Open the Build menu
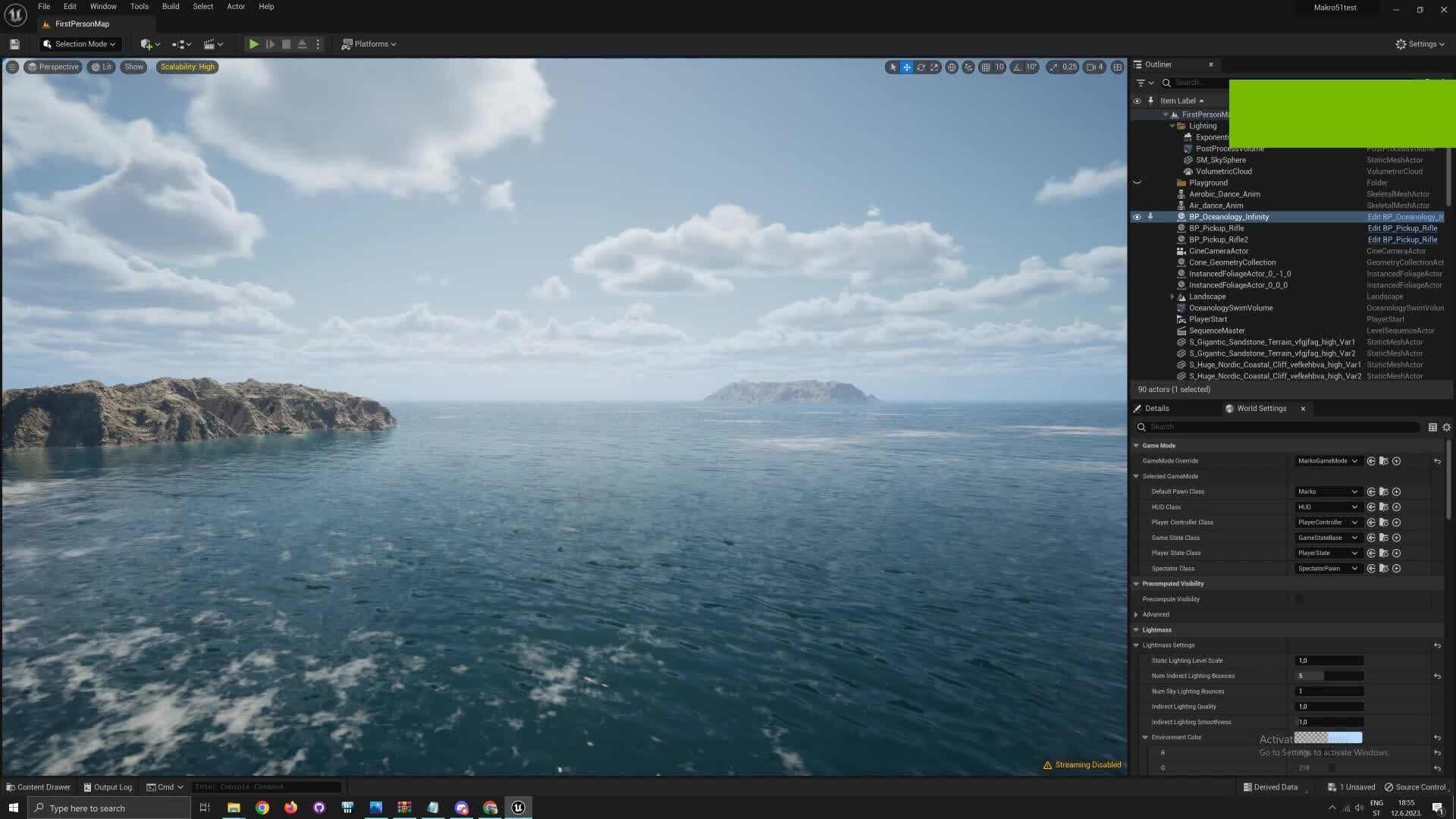Image resolution: width=1456 pixels, height=819 pixels. (x=170, y=6)
